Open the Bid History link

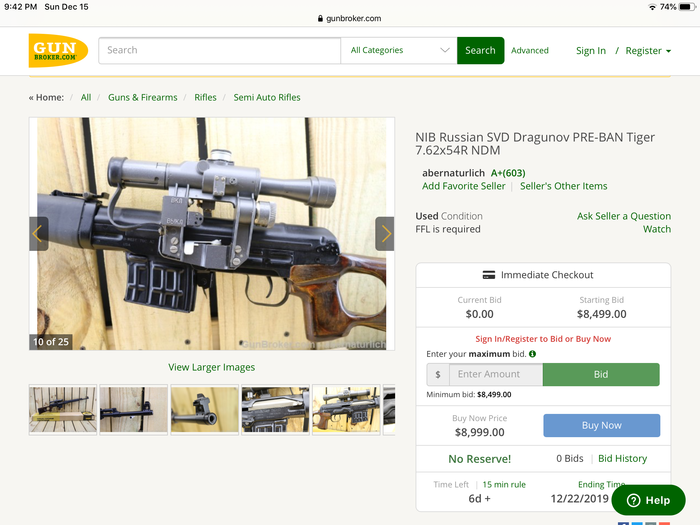point(622,458)
